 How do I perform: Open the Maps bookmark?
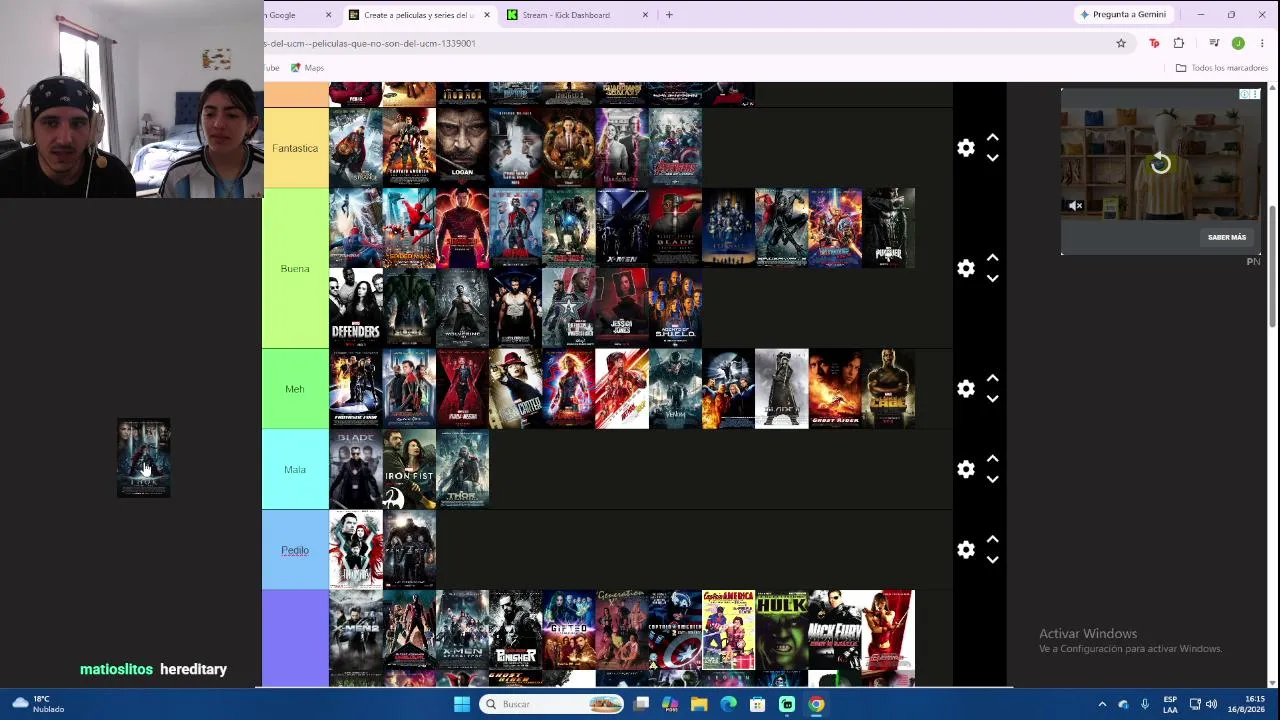point(307,68)
